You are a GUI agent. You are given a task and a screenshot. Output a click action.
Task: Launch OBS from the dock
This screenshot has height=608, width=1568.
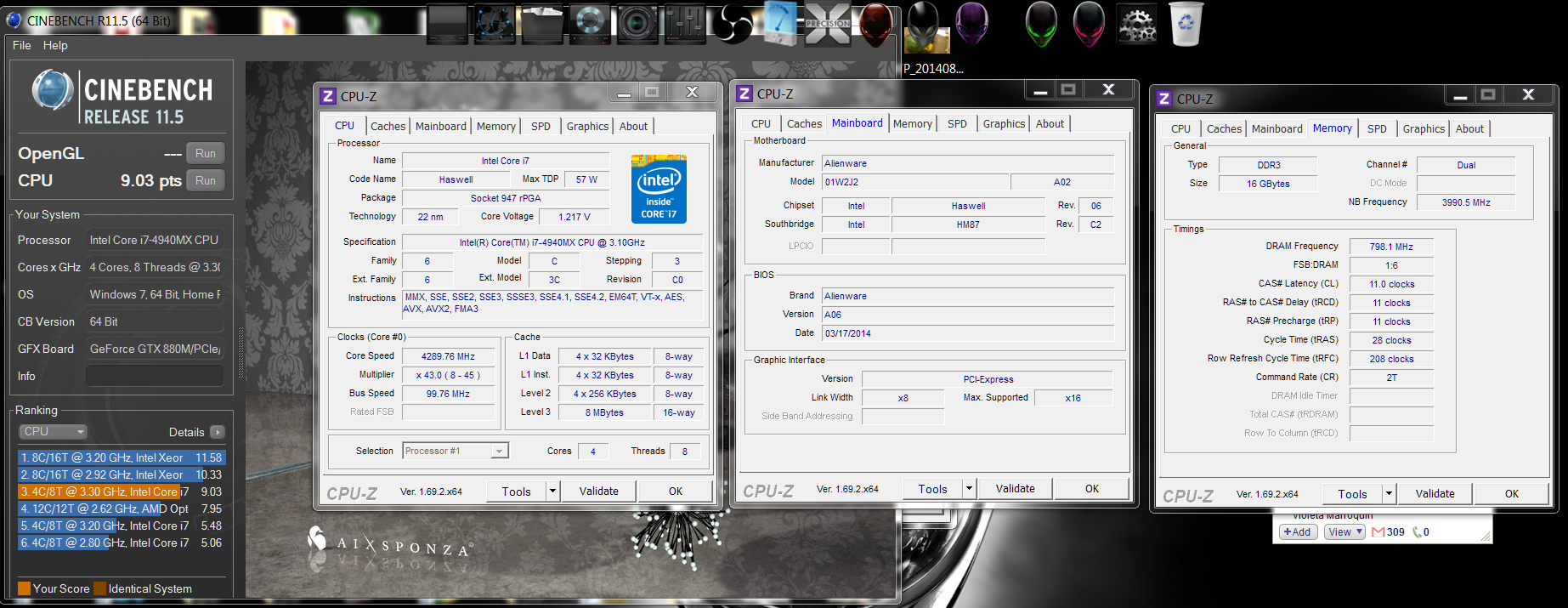[x=733, y=23]
